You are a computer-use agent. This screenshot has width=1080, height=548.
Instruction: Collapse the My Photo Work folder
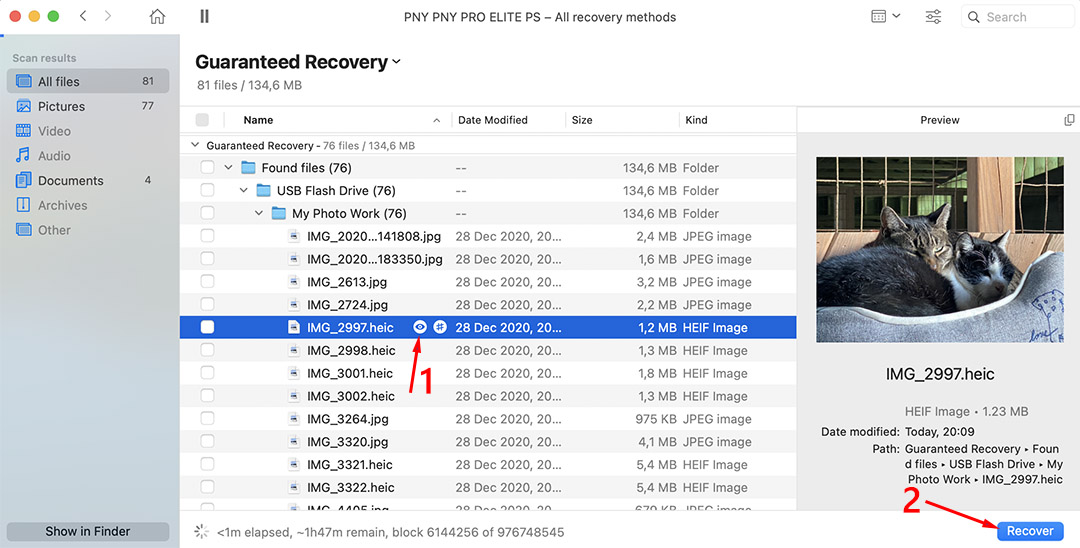click(x=259, y=214)
